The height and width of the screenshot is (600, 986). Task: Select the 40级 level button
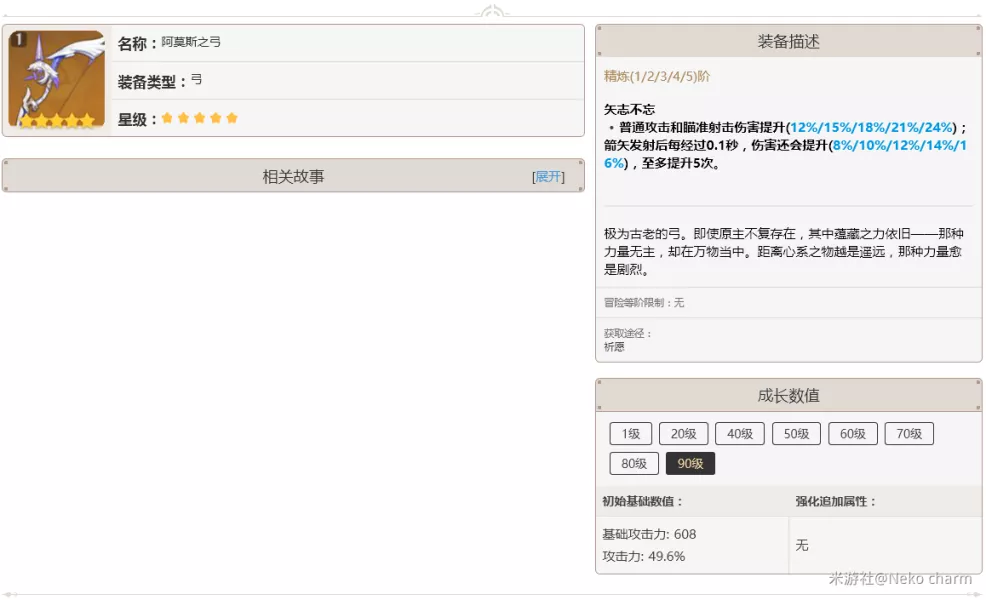point(740,434)
